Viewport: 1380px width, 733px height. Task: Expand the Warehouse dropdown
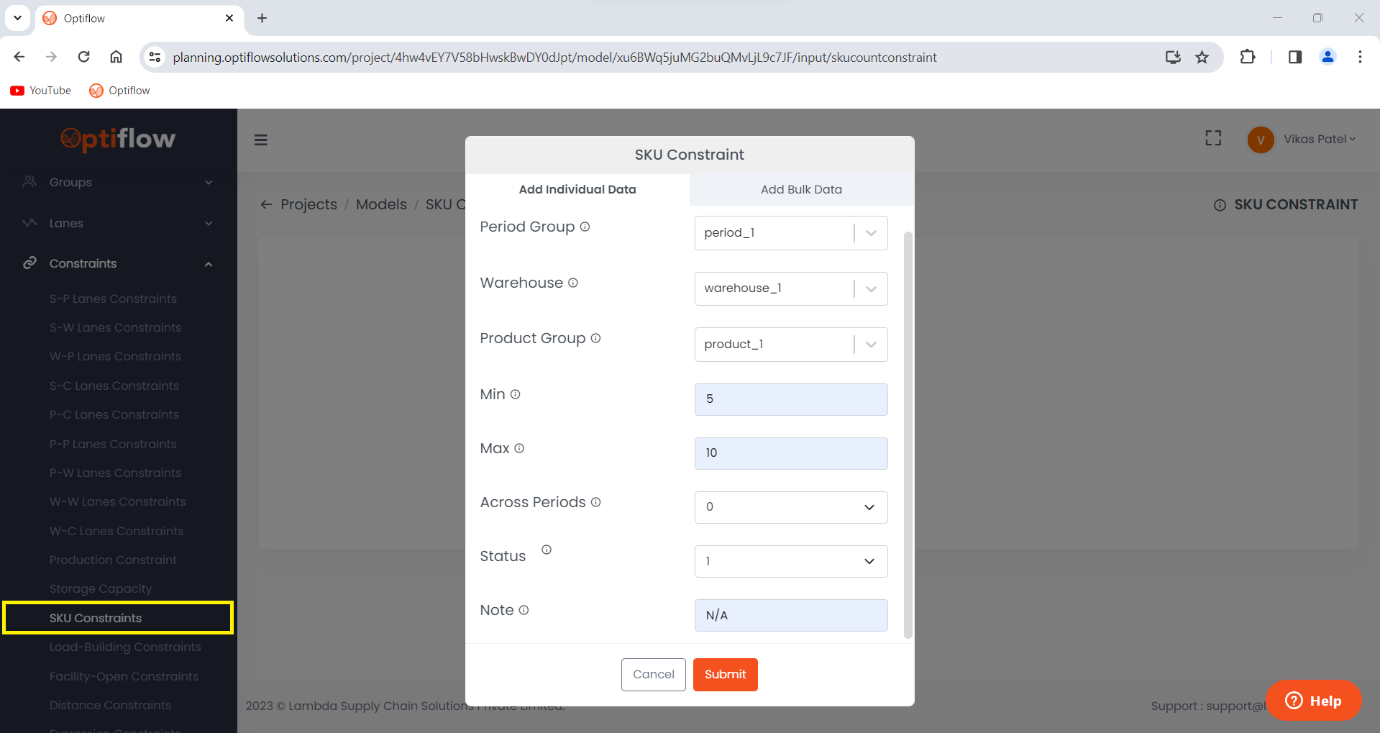coord(790,288)
